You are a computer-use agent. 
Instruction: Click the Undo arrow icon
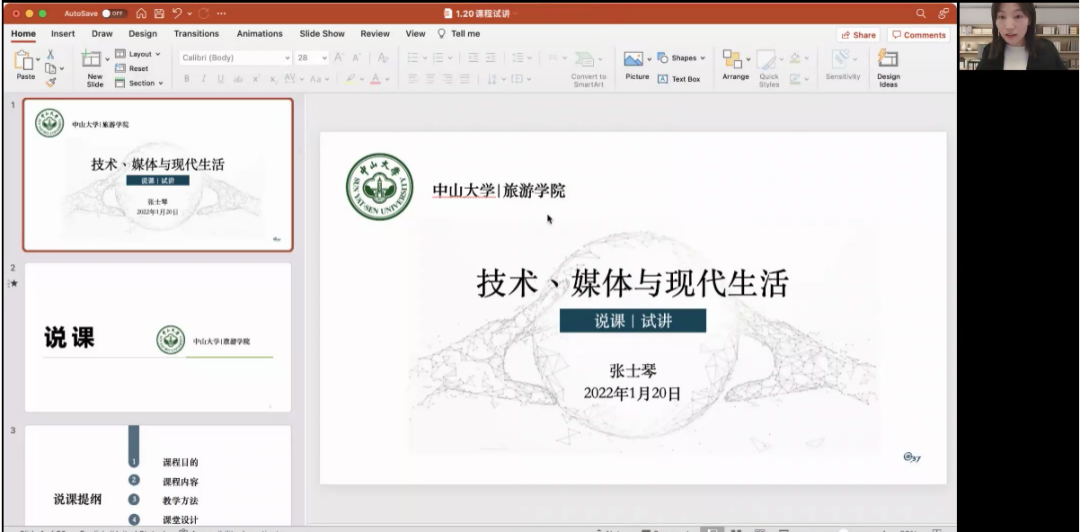pos(178,13)
